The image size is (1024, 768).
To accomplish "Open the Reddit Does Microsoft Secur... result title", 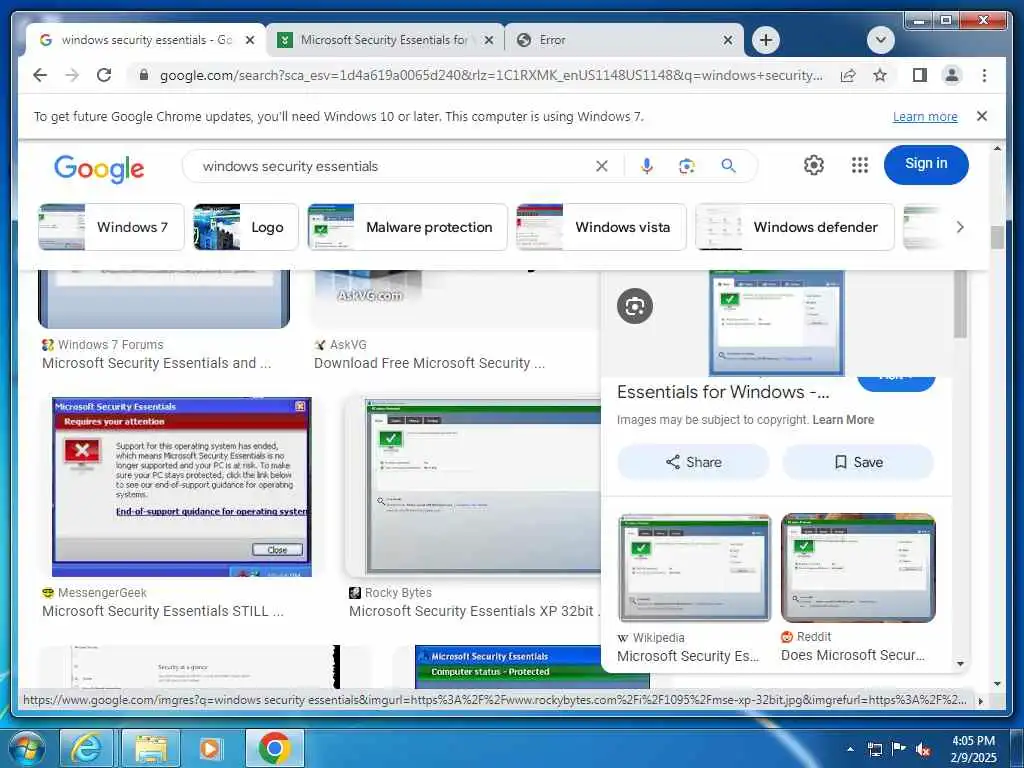I will (x=853, y=656).
